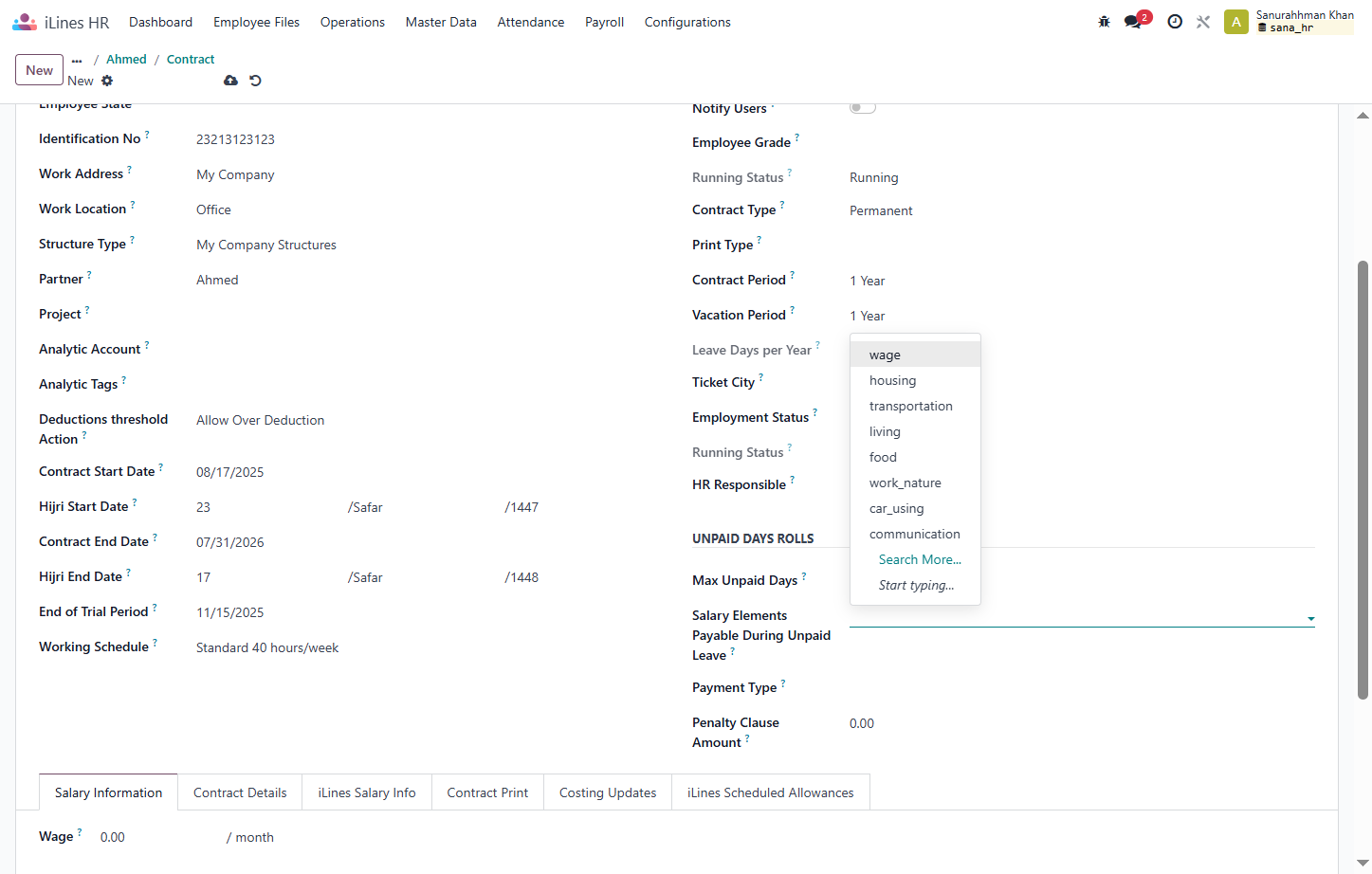
Task: Click the wrench tools icon
Action: pos(1203,22)
